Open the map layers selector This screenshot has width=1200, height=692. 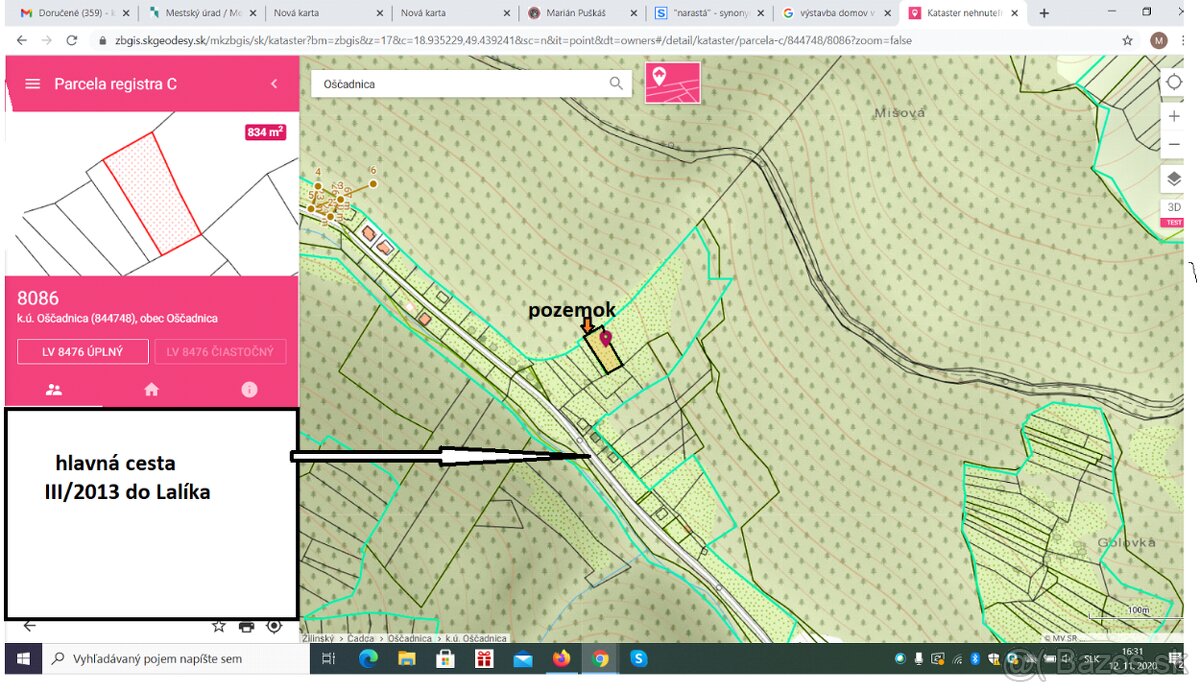pos(1174,179)
